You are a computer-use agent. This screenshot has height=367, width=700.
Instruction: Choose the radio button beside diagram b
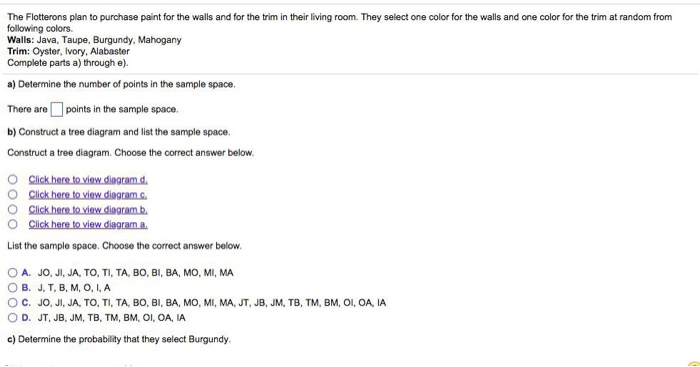click(x=12, y=209)
